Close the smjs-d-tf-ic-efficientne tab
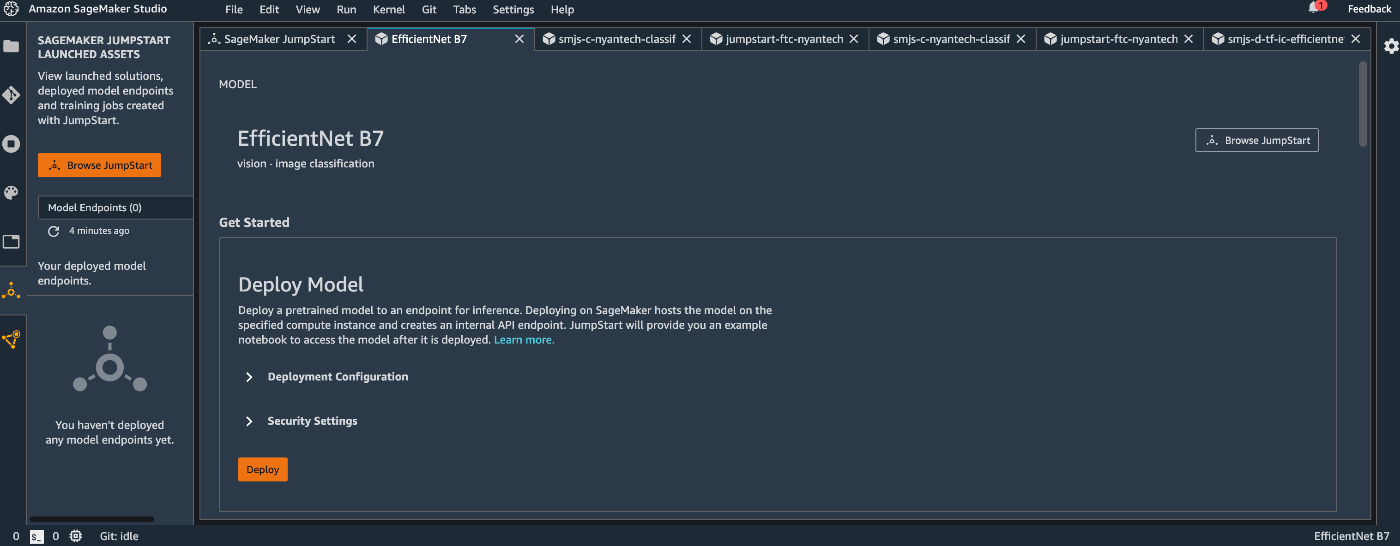The height and width of the screenshot is (546, 1400). (x=1355, y=39)
